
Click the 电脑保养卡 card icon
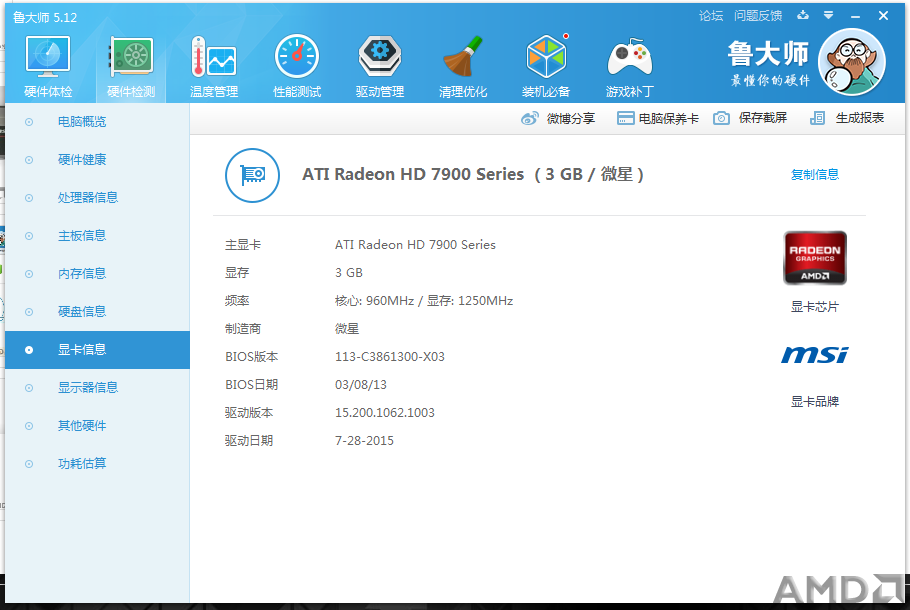pos(625,118)
